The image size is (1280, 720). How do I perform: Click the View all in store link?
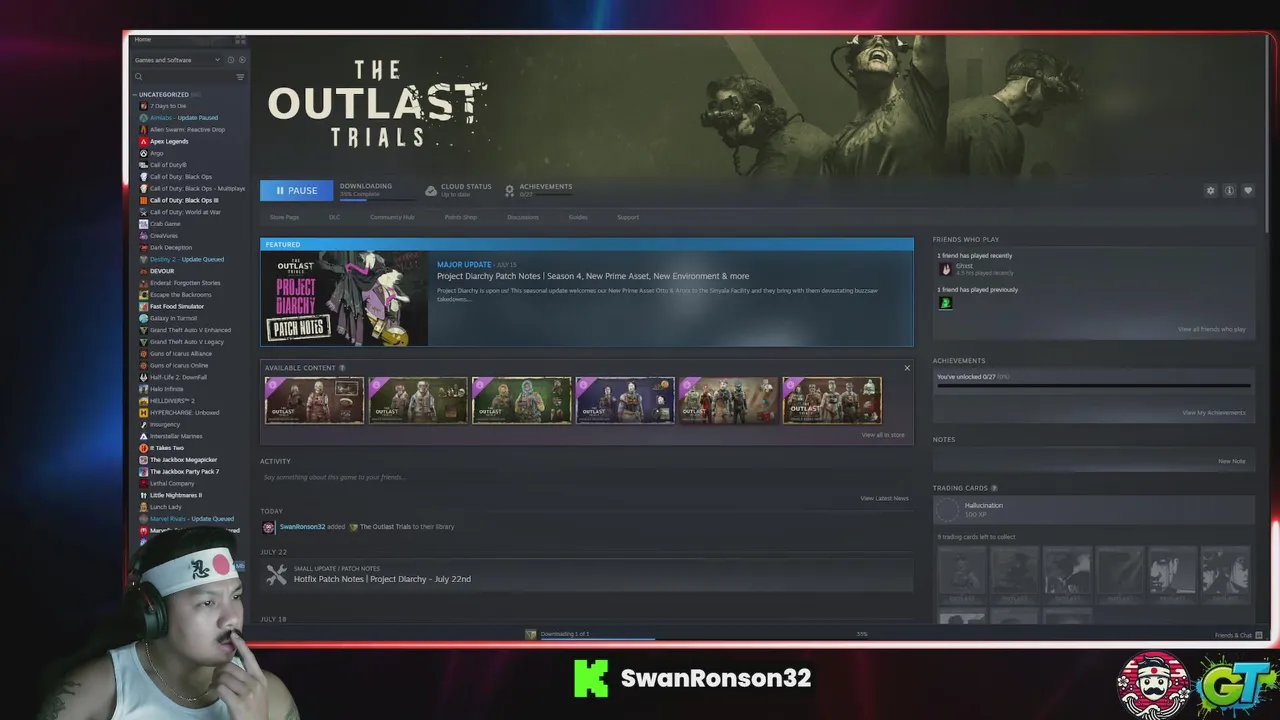(x=883, y=435)
